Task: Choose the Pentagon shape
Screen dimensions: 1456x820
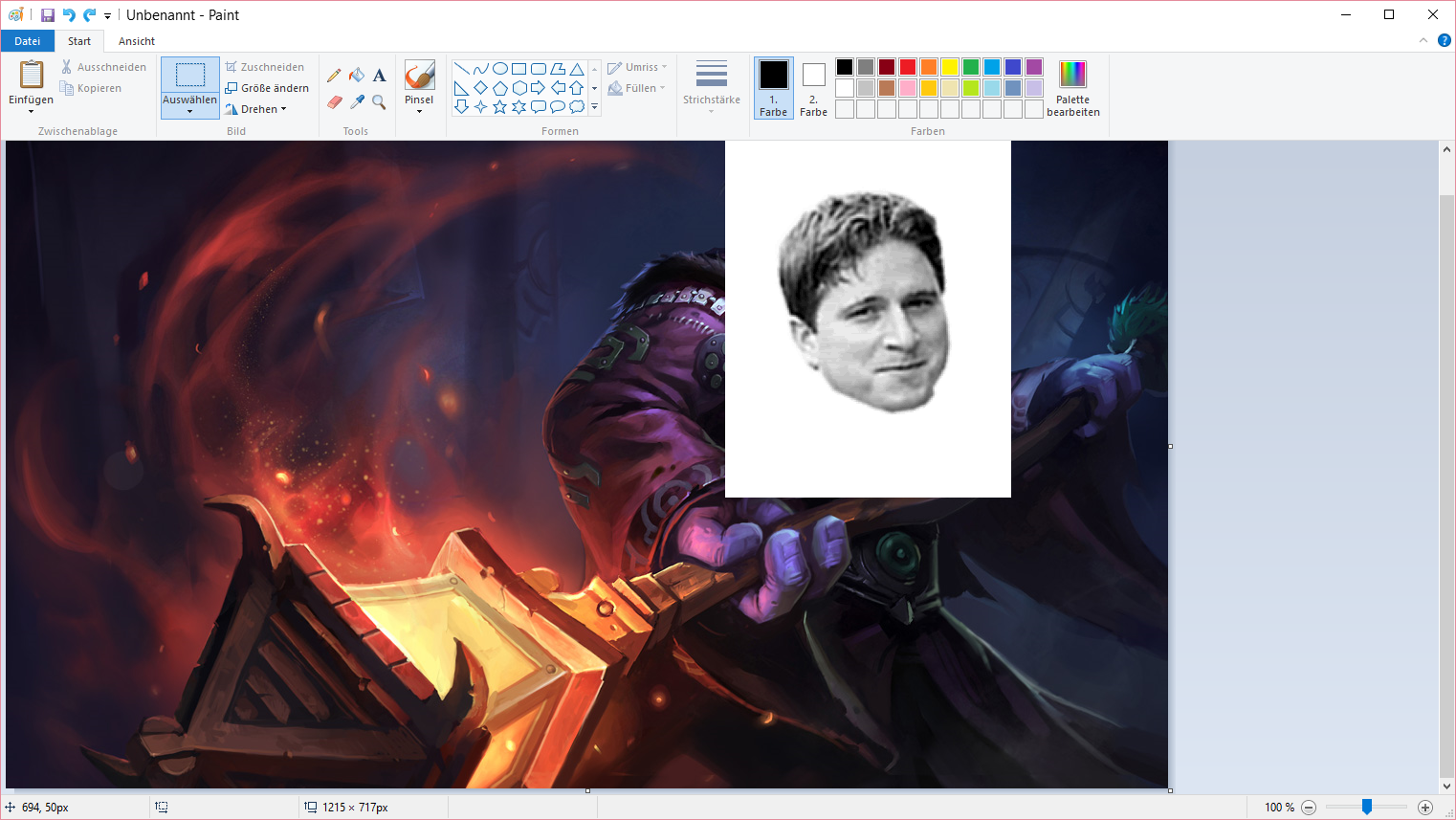Action: click(x=499, y=88)
